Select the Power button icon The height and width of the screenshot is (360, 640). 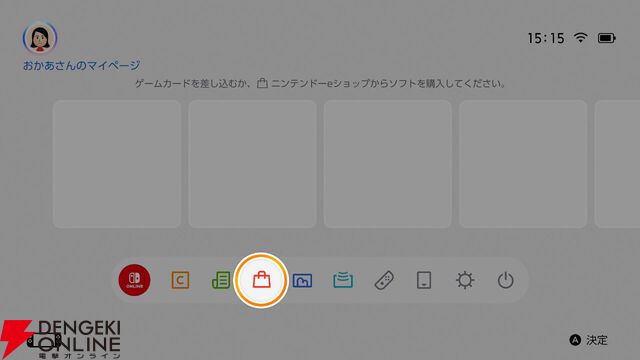click(505, 280)
